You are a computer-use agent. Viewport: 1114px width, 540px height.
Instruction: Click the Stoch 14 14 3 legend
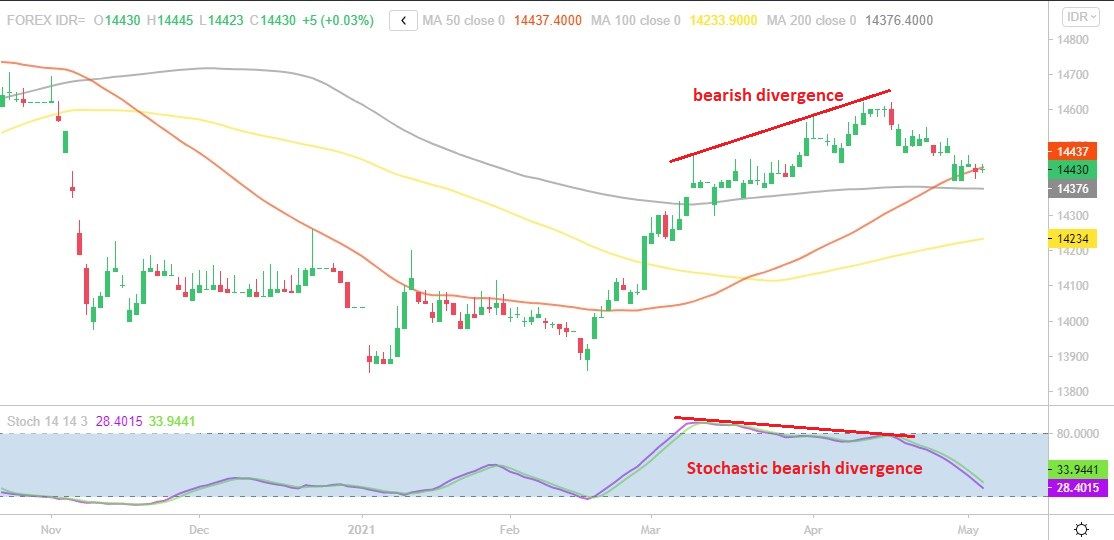pos(48,421)
